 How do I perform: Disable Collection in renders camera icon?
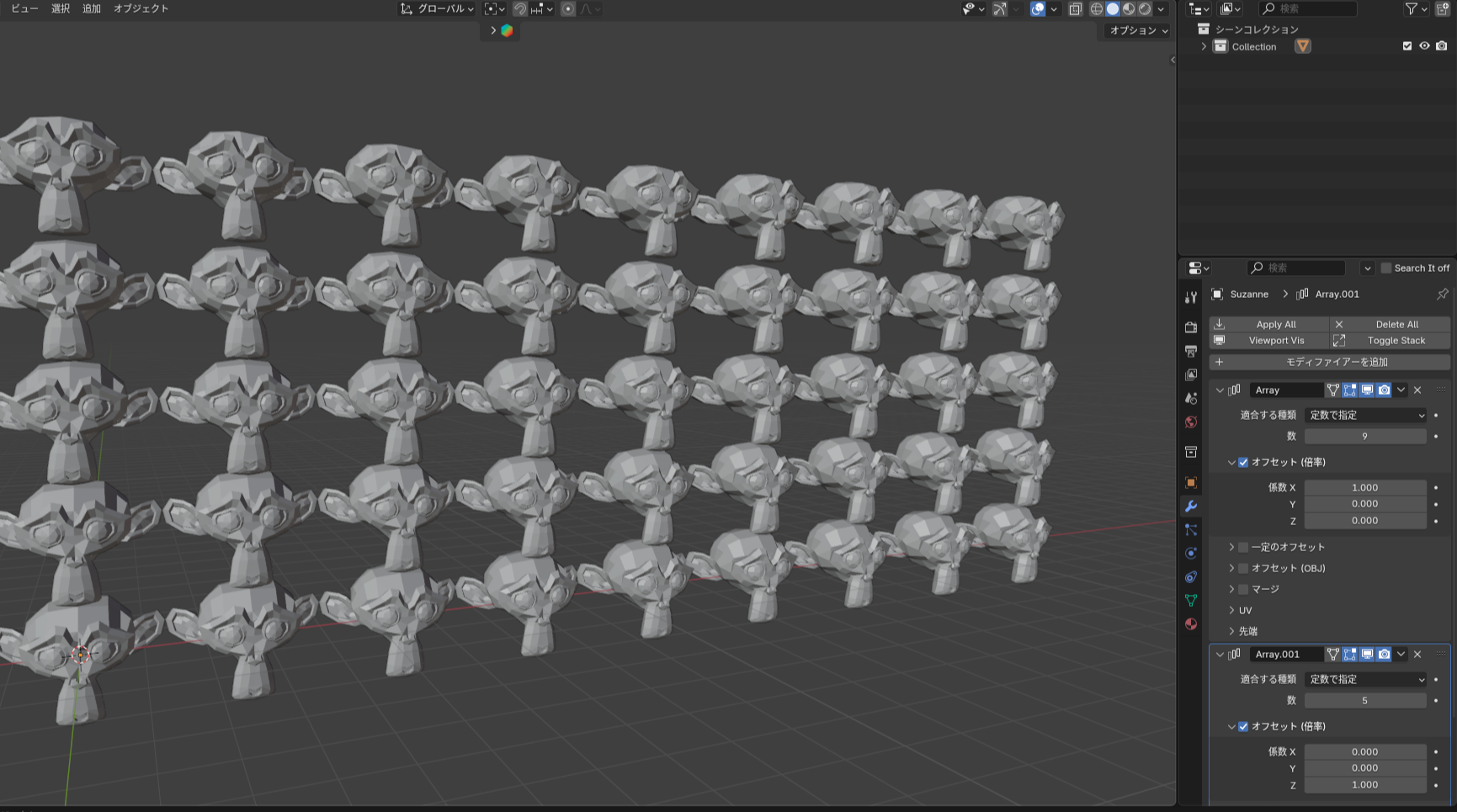[x=1442, y=46]
